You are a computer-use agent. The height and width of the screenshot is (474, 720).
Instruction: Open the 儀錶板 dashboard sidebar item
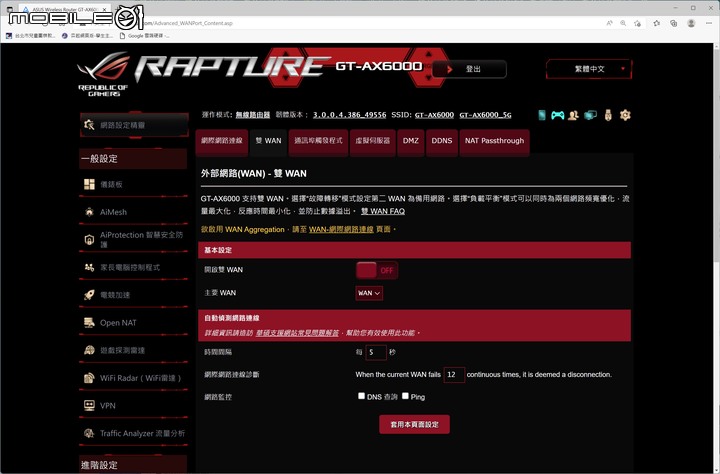coord(133,185)
